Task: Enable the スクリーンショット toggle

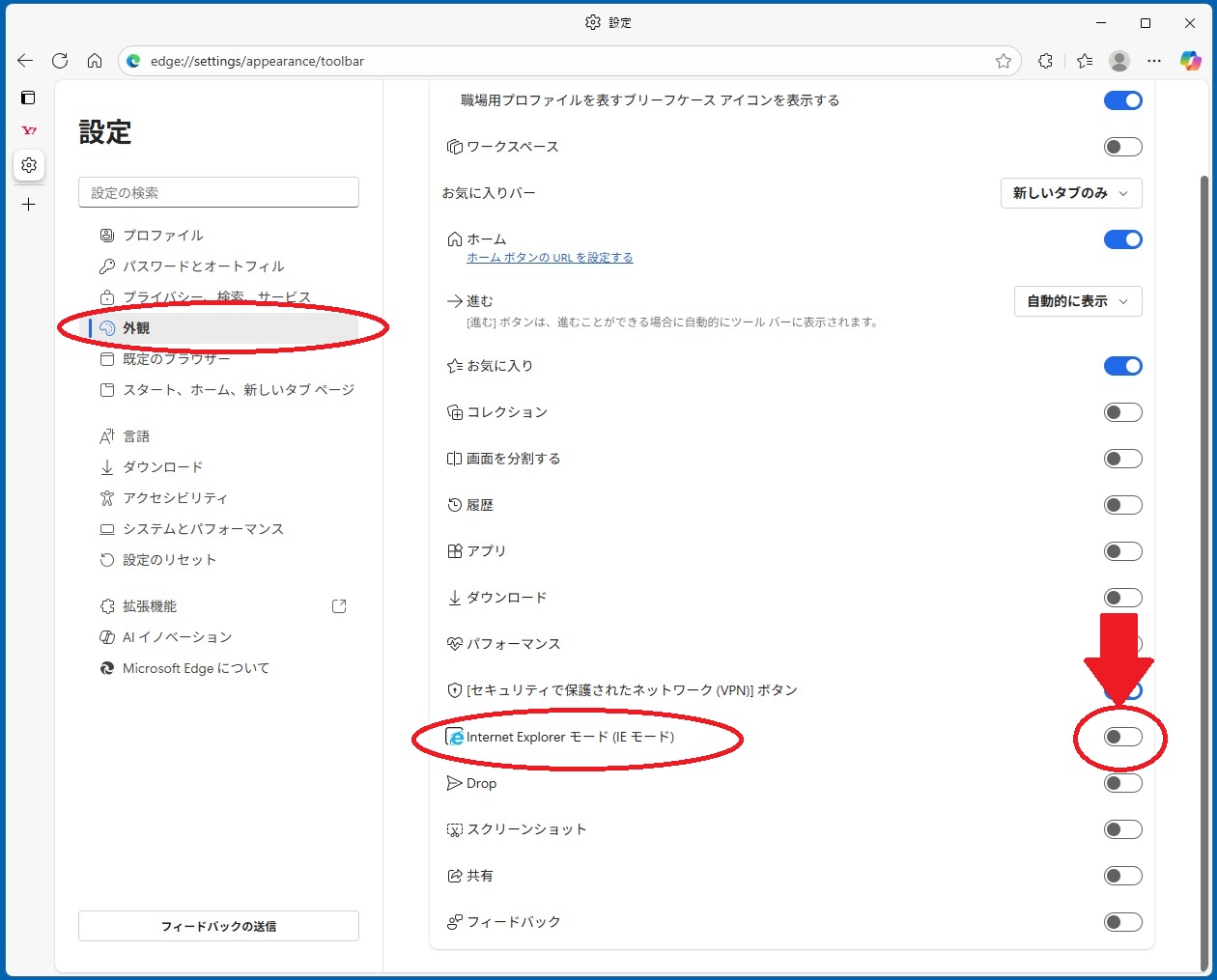Action: (x=1122, y=829)
